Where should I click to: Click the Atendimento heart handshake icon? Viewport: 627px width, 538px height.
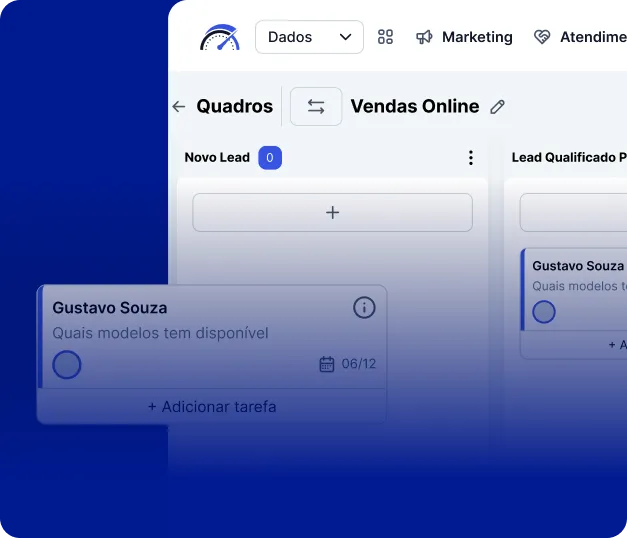click(542, 37)
